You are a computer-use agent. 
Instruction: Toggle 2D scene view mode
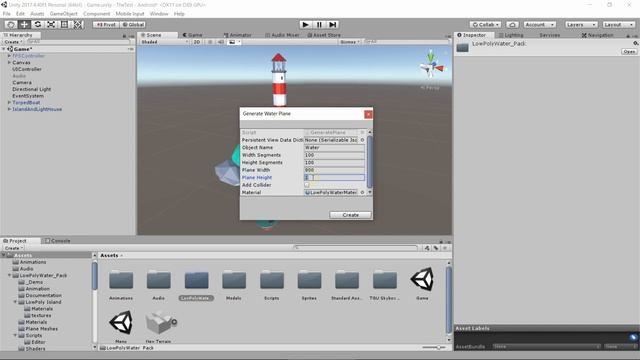197,42
